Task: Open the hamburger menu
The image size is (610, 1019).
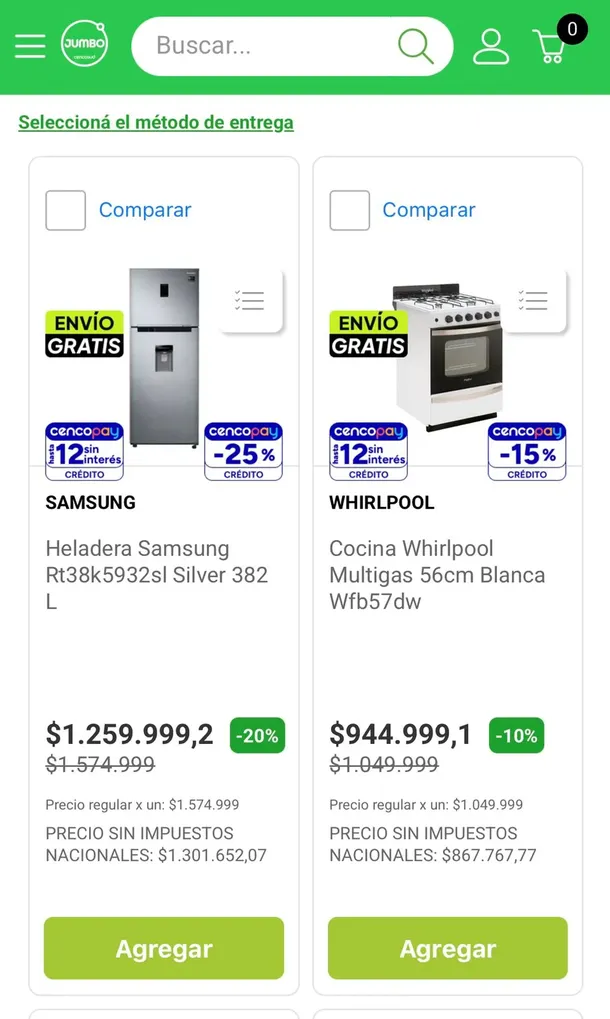Action: point(30,46)
